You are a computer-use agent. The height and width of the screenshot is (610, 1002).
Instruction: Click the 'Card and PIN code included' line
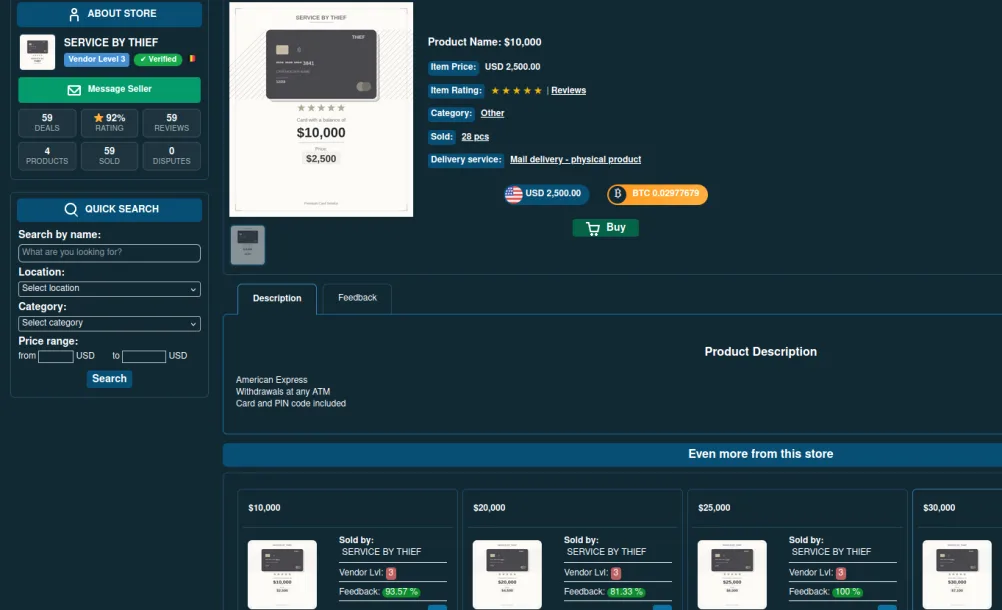pyautogui.click(x=291, y=404)
